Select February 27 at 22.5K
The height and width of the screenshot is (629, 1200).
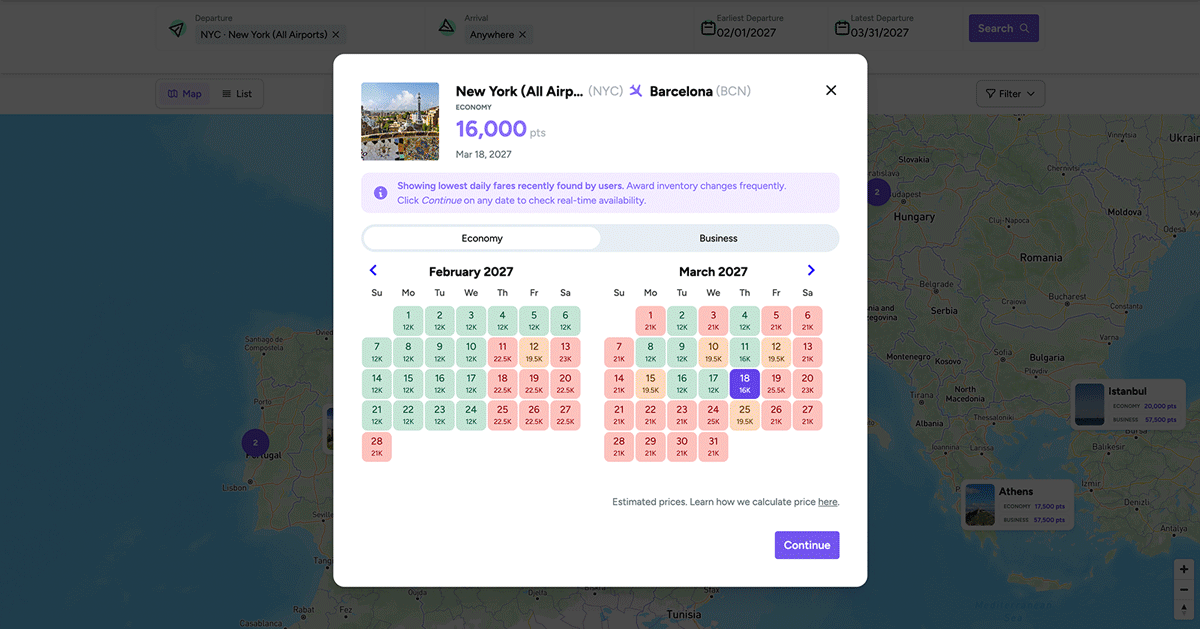click(x=565, y=415)
